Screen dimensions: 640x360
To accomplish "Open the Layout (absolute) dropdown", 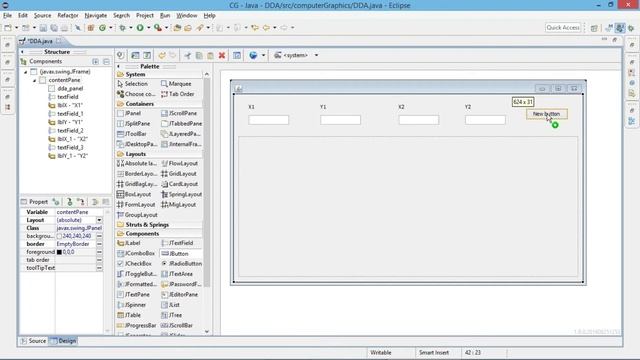I will (99, 220).
